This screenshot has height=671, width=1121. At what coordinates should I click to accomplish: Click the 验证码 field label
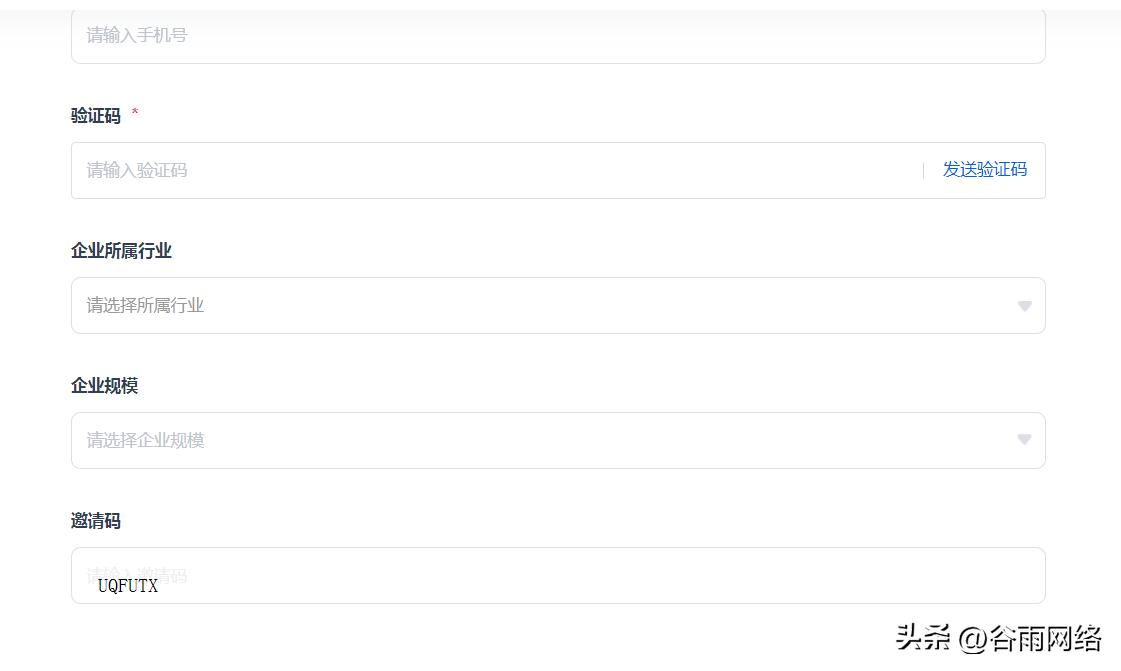coord(96,116)
